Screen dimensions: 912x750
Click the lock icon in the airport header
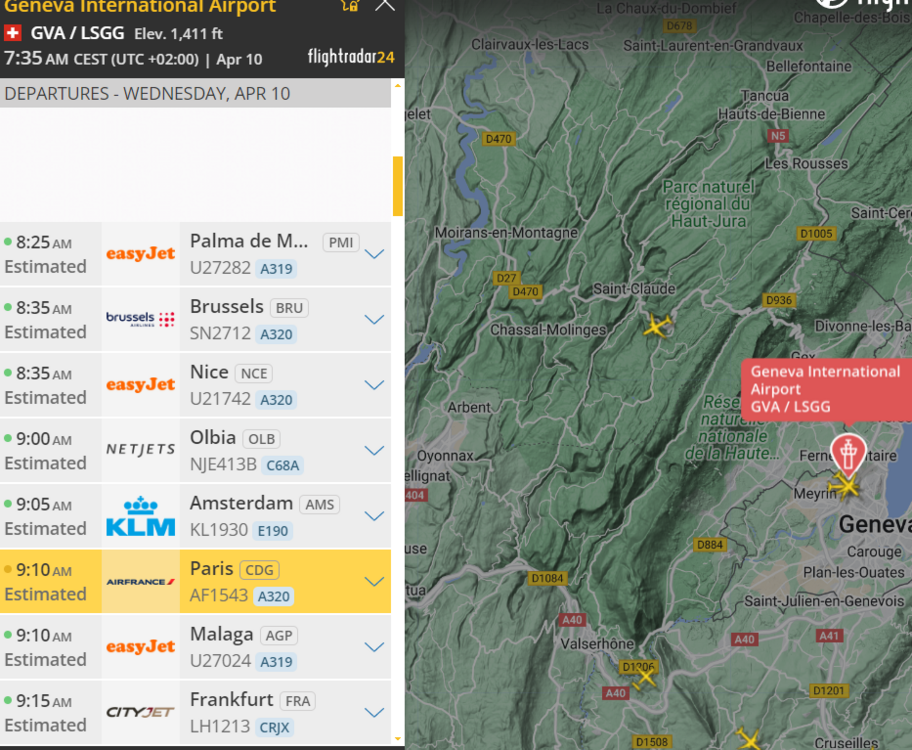point(349,5)
